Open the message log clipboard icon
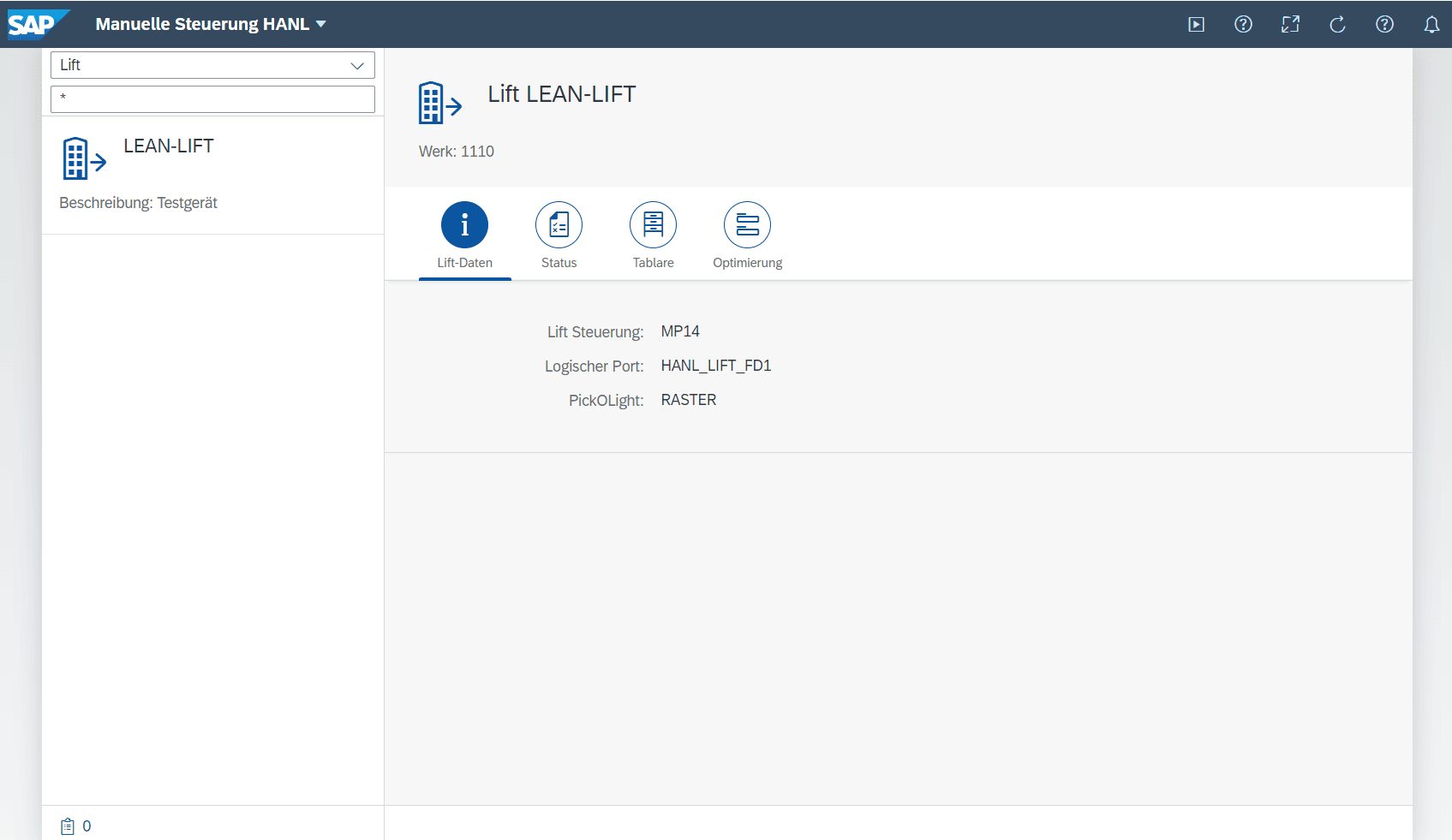This screenshot has width=1452, height=840. coord(68,826)
